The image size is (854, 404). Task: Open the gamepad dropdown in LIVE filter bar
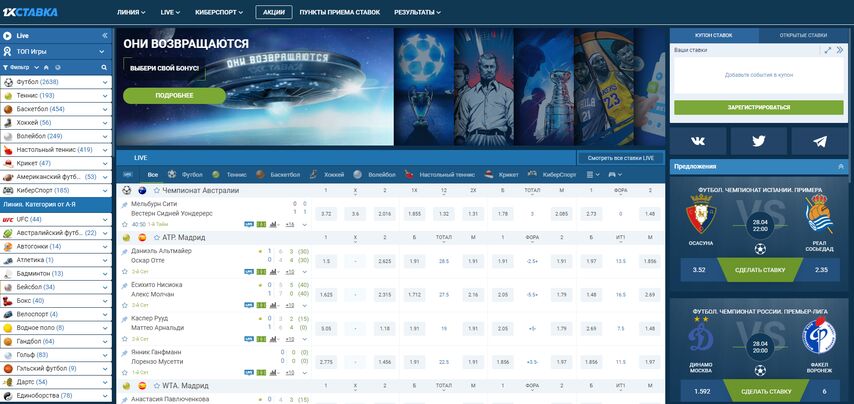pos(615,175)
